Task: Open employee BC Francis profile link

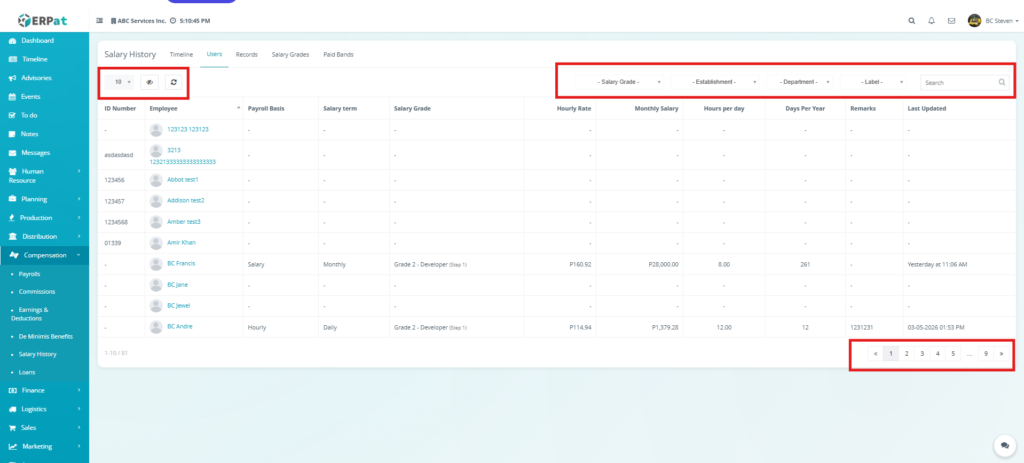Action: 182,263
